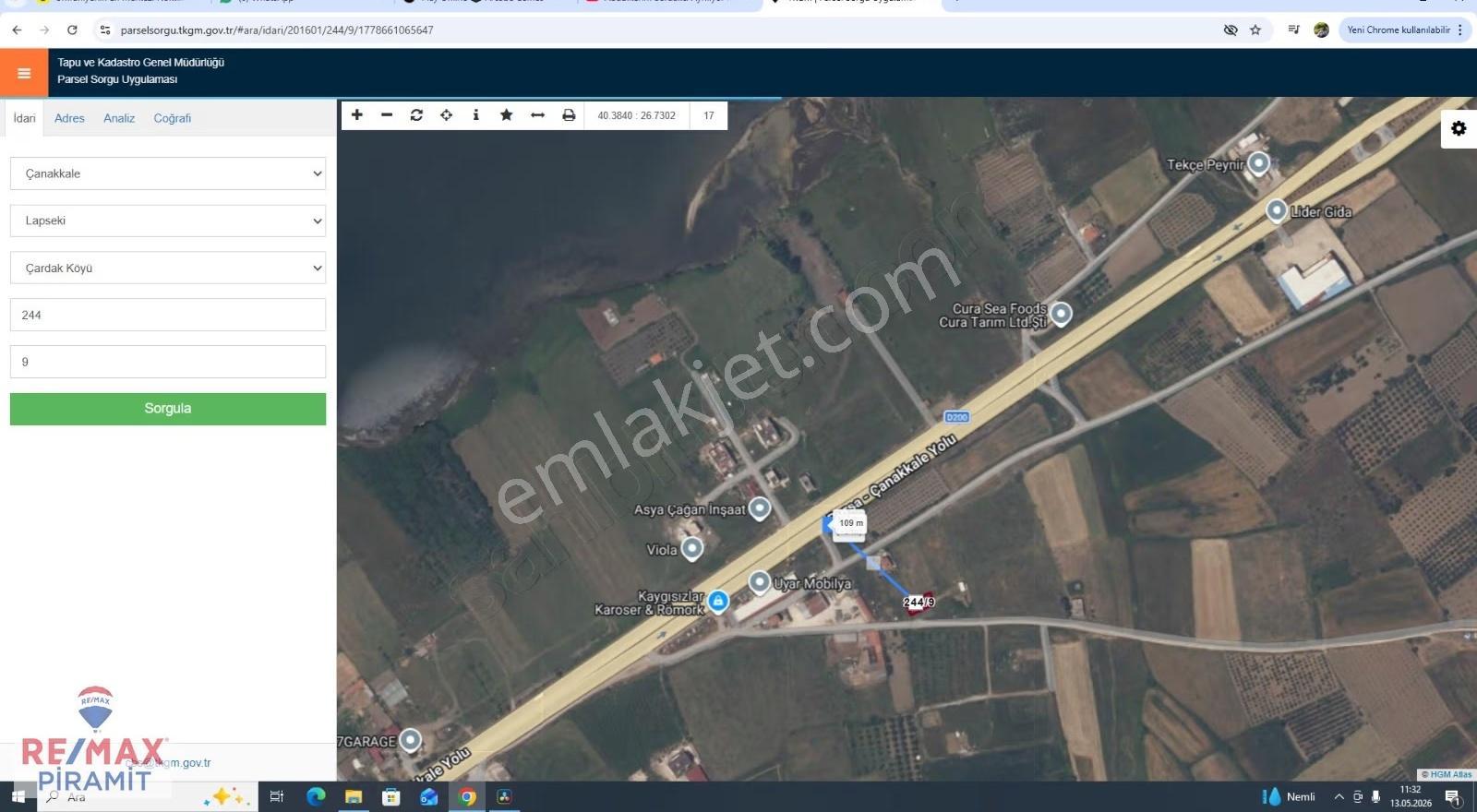Select the 7GARAGE map pin
Screen dimensions: 1477x812
(x=410, y=740)
